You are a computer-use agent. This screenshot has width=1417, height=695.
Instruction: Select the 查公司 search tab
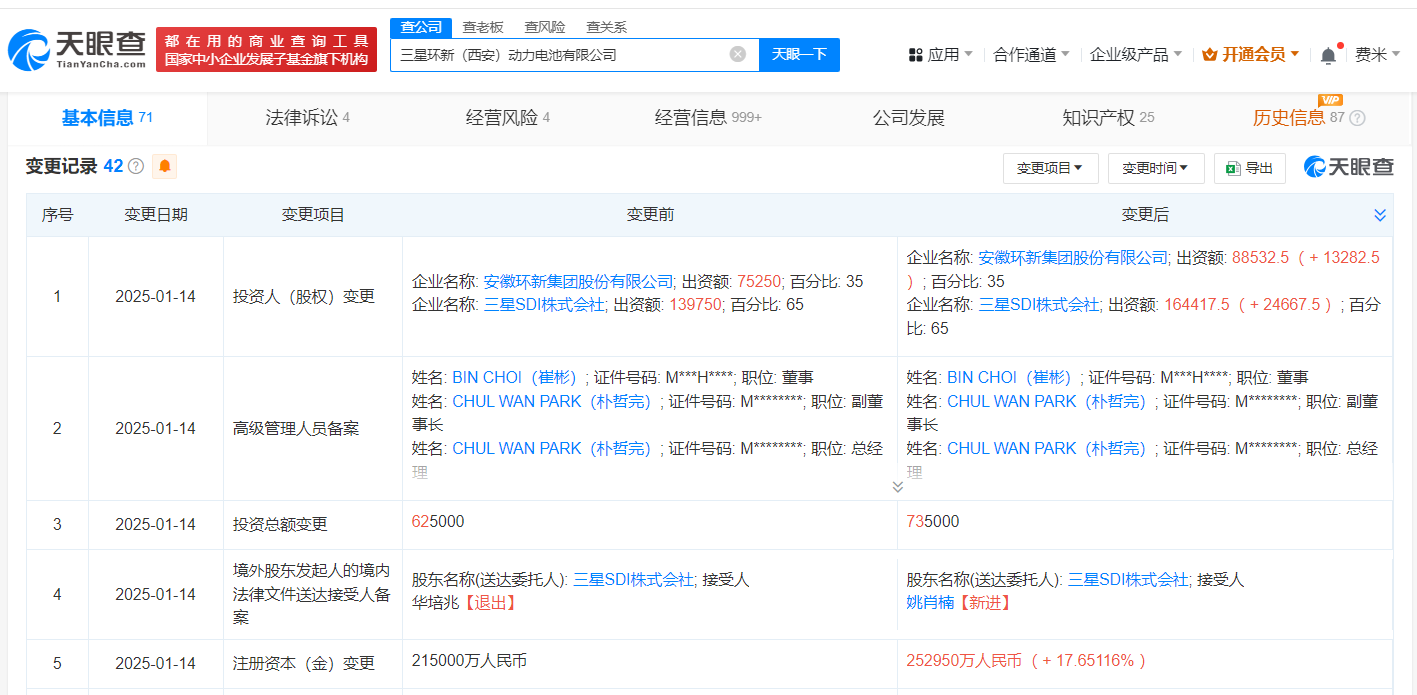(x=421, y=27)
